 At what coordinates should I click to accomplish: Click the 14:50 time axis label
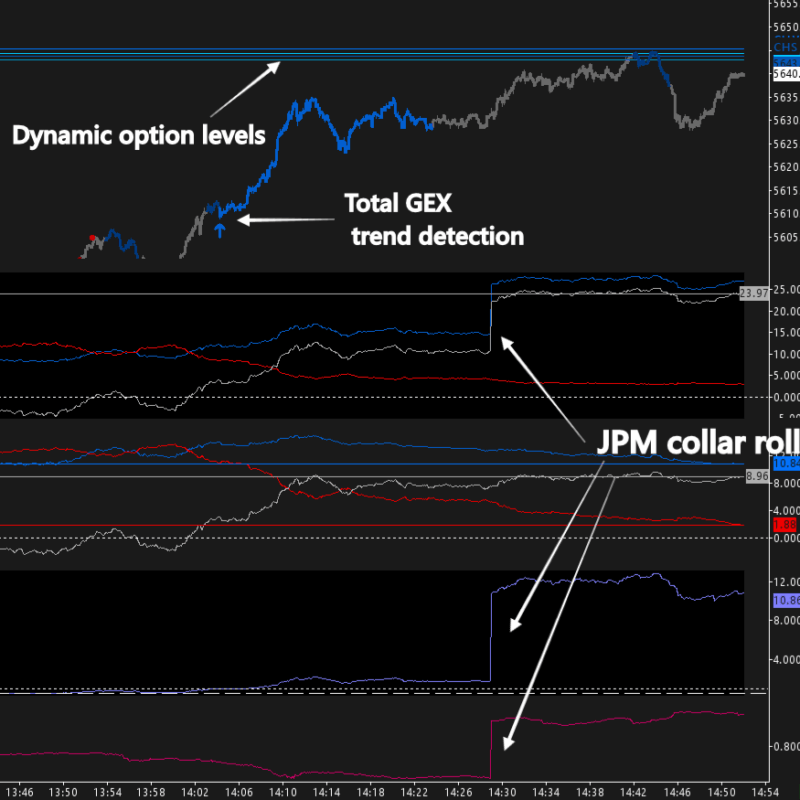point(722,792)
